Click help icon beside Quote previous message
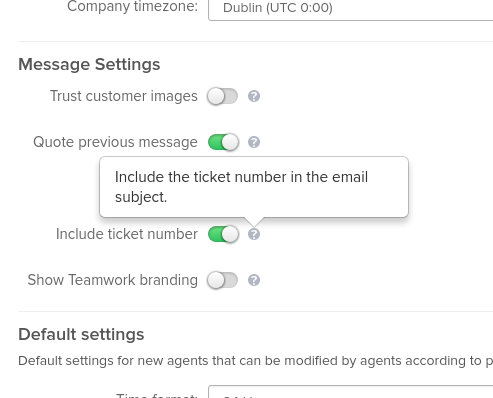493x398 pixels. coord(254,142)
